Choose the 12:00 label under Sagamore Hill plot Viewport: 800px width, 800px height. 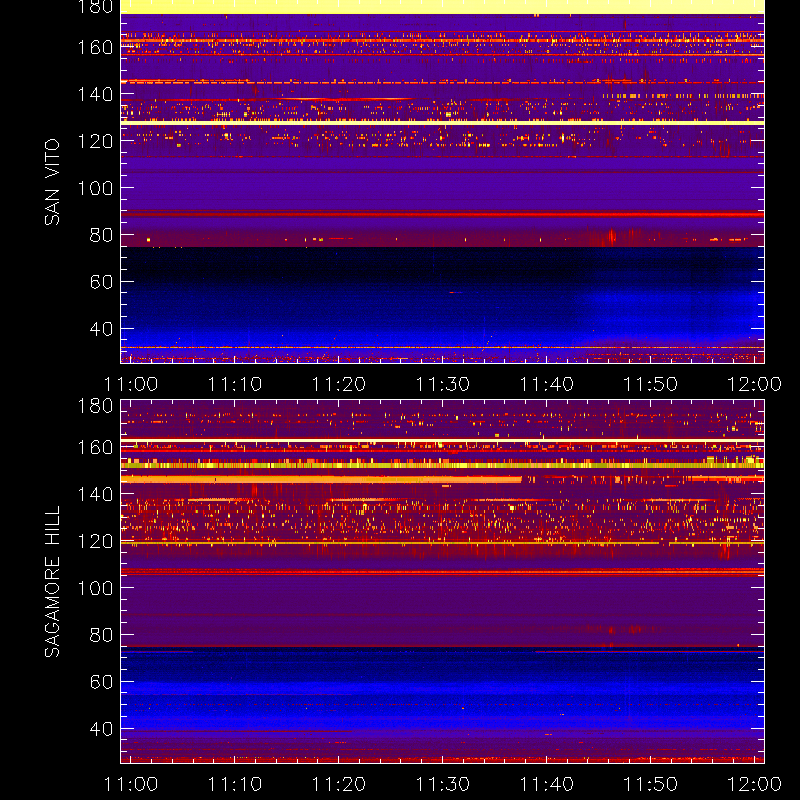(x=755, y=784)
